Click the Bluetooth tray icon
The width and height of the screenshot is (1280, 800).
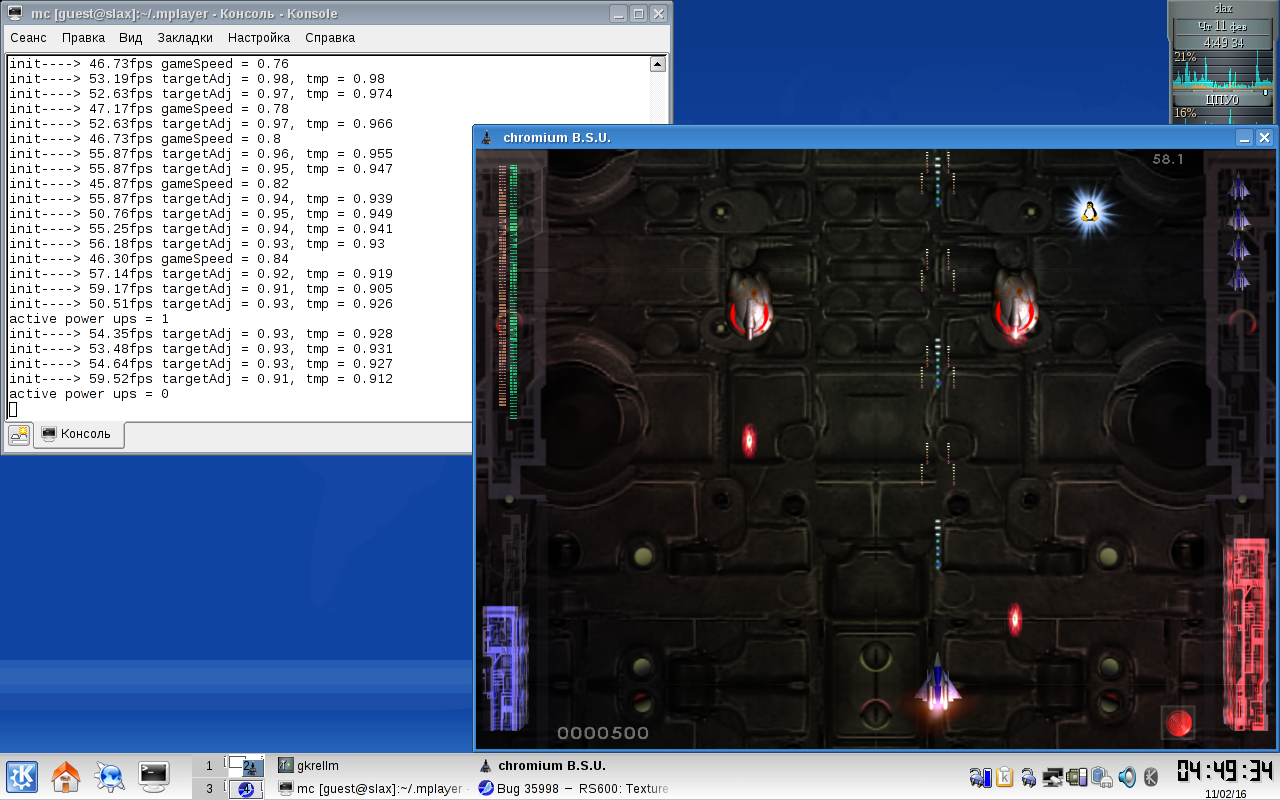1151,776
